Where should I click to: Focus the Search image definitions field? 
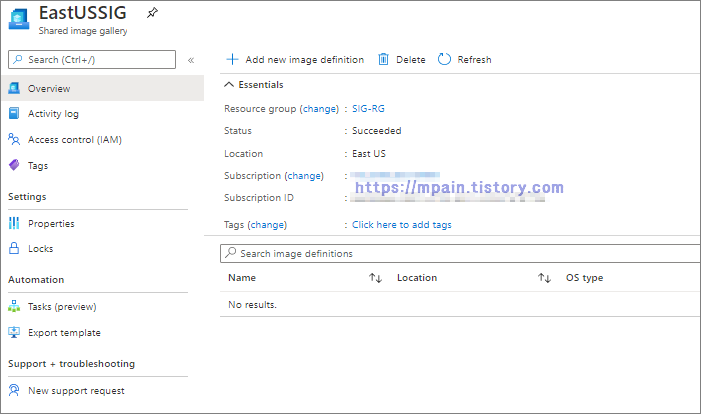(460, 253)
